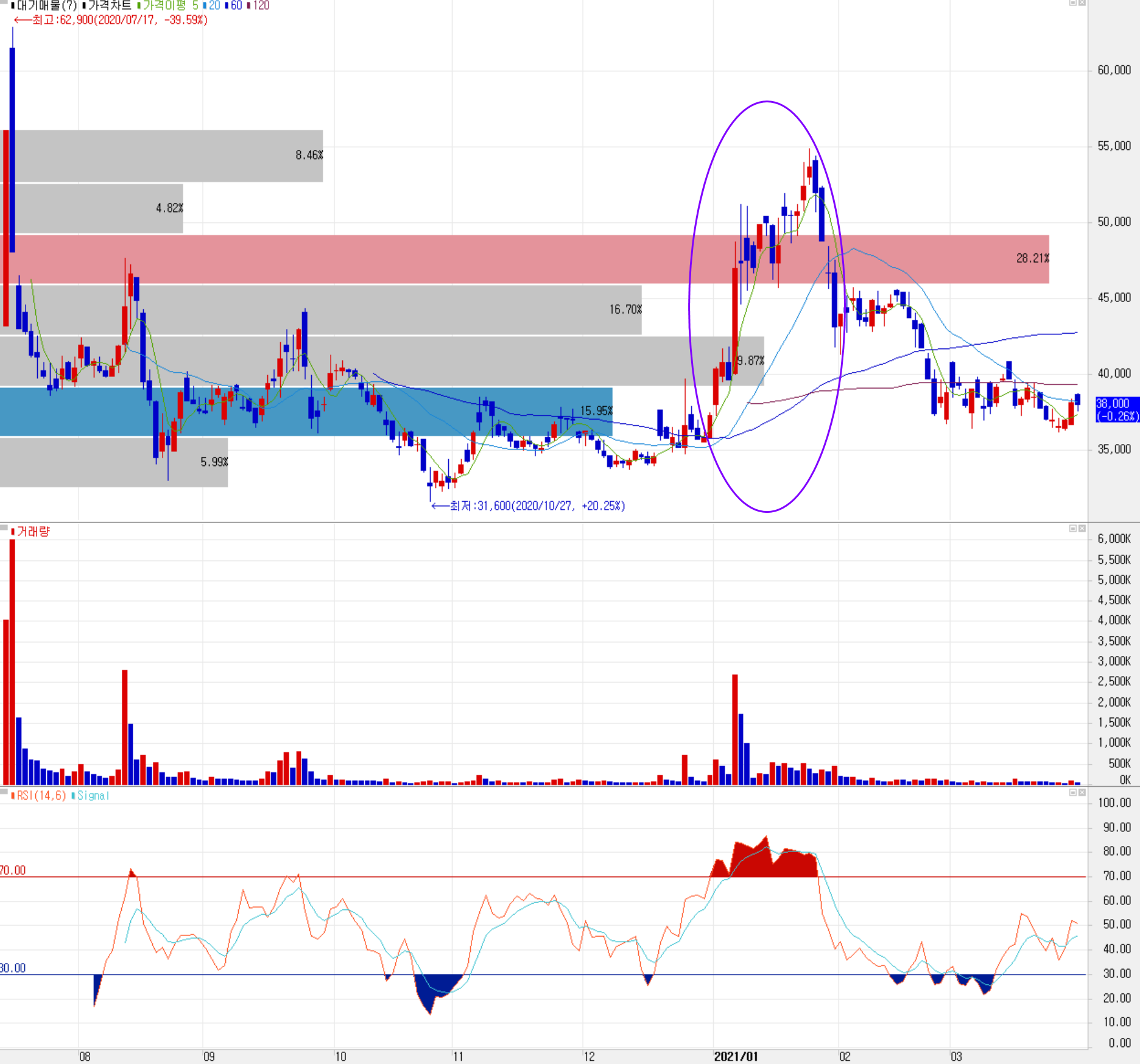Maximize the RSI indicator pane
Screen dimensions: 1140x1064
(1073, 792)
